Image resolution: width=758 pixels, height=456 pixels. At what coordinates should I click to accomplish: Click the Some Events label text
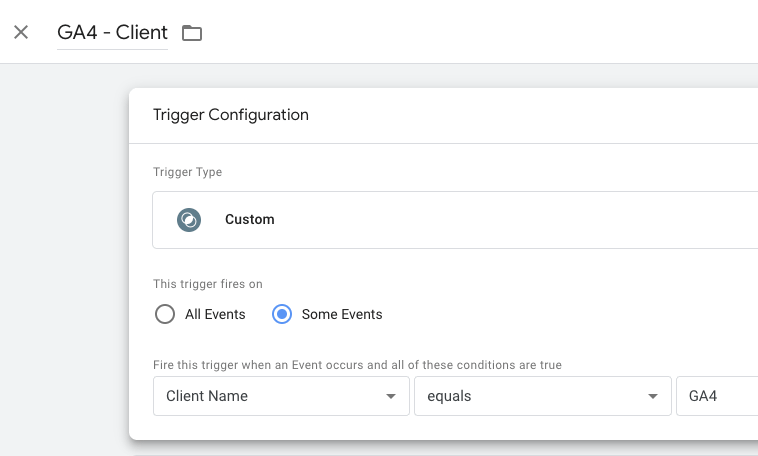[x=342, y=314]
